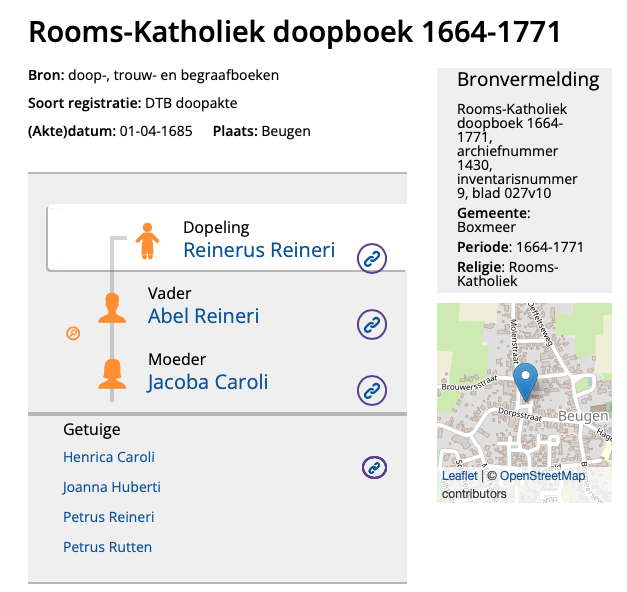Click the orange child Dopeling icon
The image size is (627, 592).
(148, 241)
